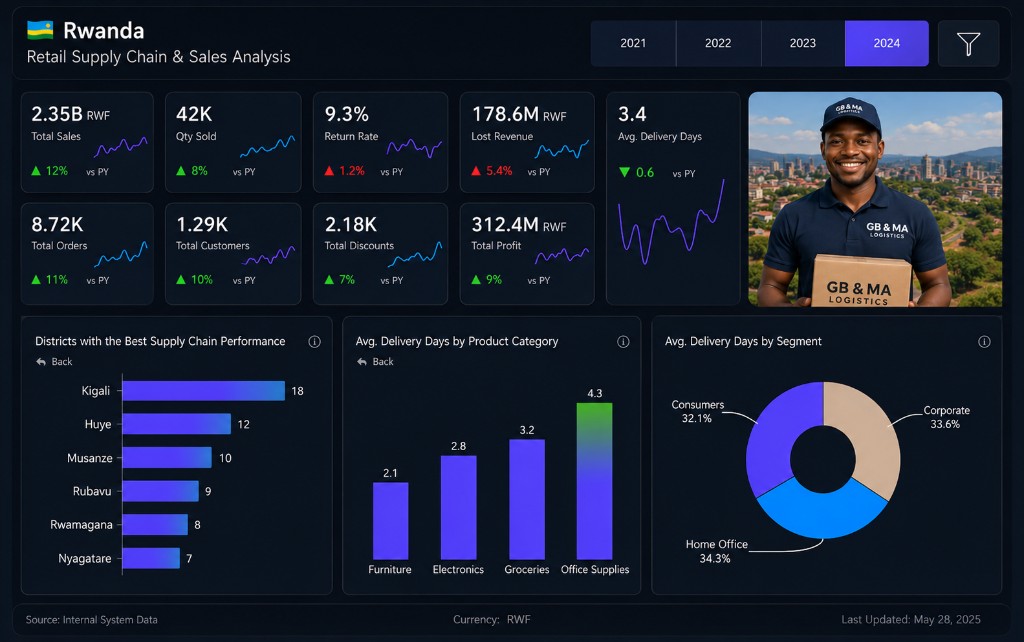Open the filter funnel icon
The width and height of the screenshot is (1024, 642).
tap(968, 43)
